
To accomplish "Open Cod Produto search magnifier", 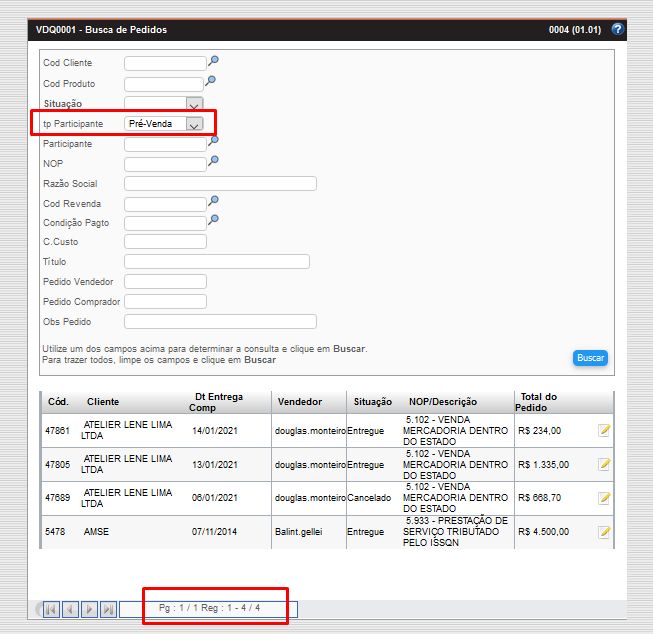I will [x=211, y=81].
